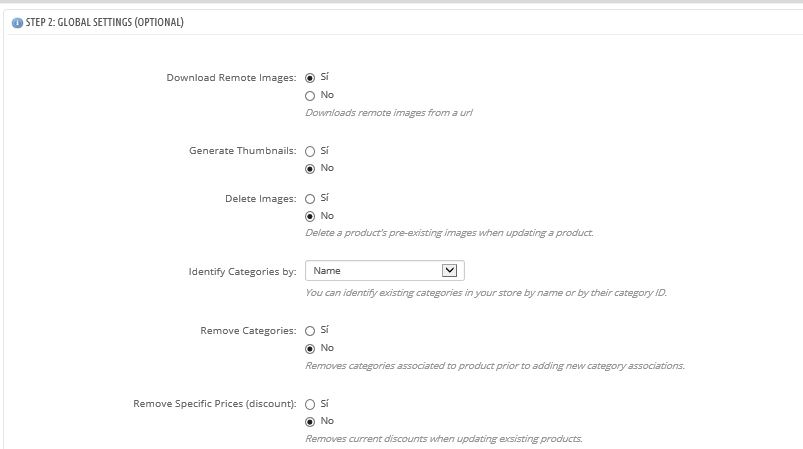Image resolution: width=803 pixels, height=449 pixels.
Task: Choose No for Generate Thumbnails
Action: point(310,169)
